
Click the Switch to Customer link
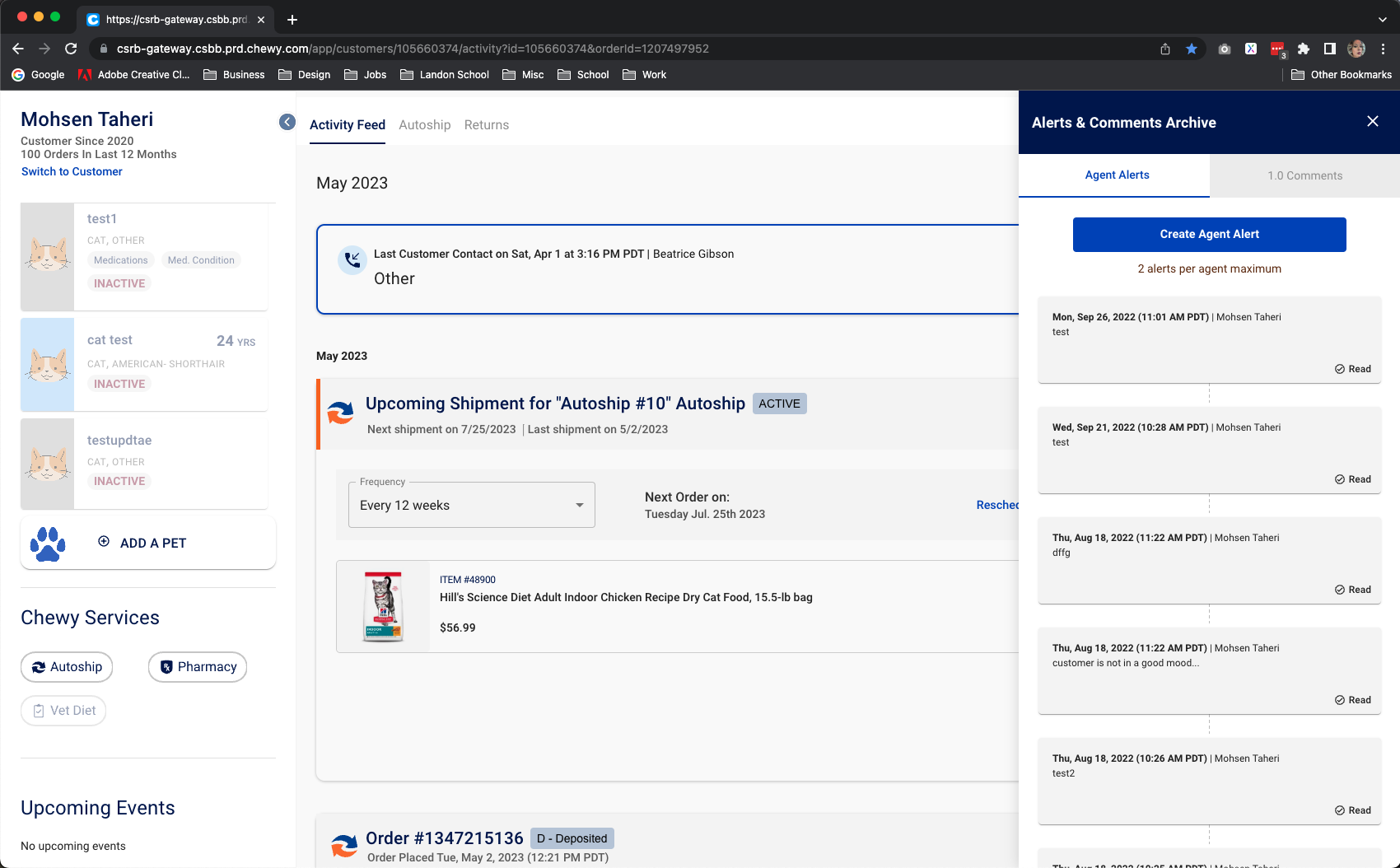pos(72,171)
